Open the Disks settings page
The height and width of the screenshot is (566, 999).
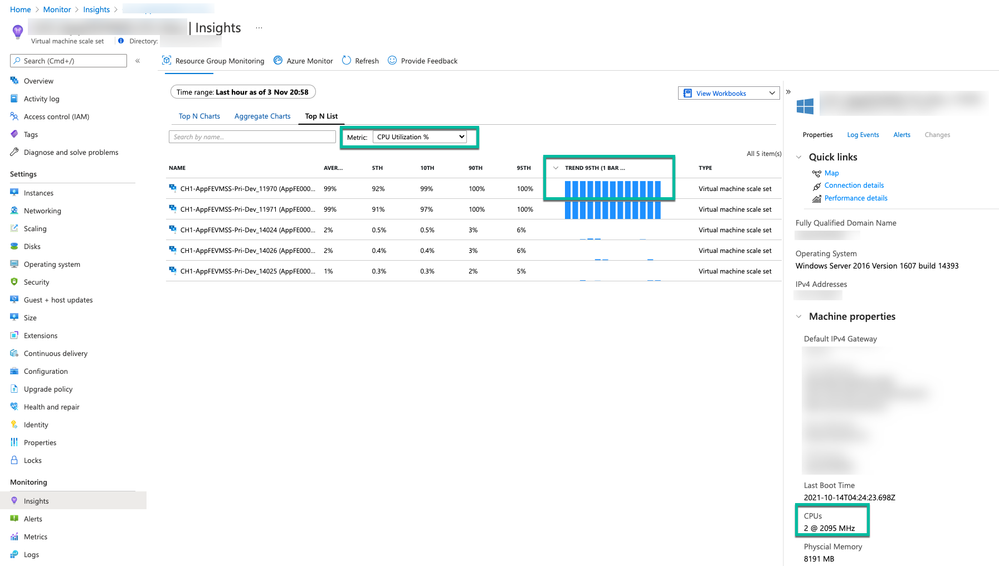tap(32, 247)
